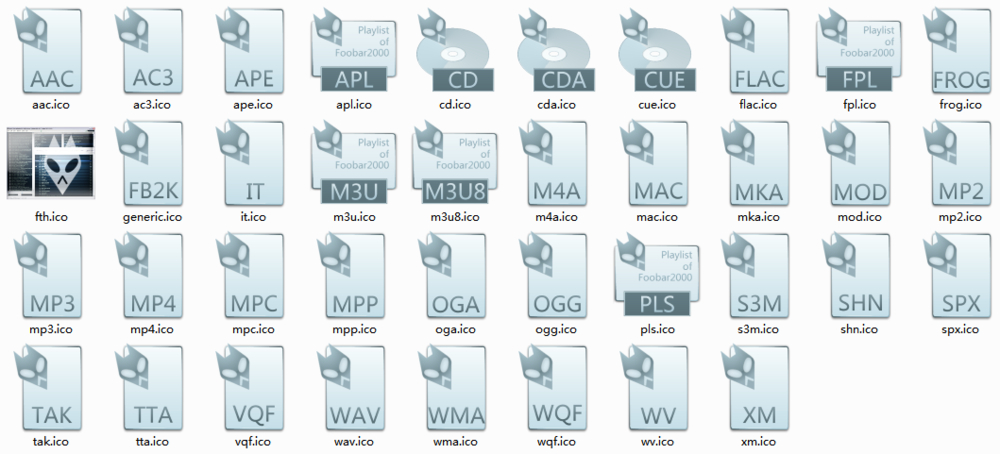Open the APL playlist icon
This screenshot has height=454, width=1000.
(354, 51)
